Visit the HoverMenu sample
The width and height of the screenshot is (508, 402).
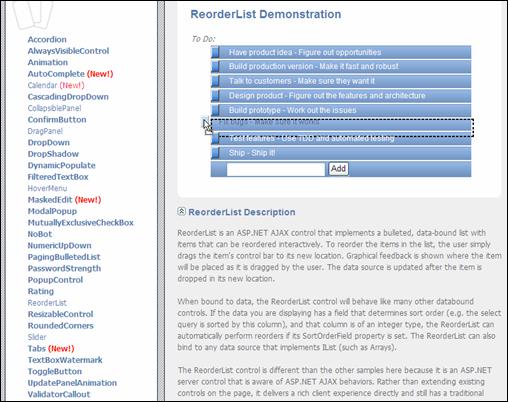pos(47,188)
